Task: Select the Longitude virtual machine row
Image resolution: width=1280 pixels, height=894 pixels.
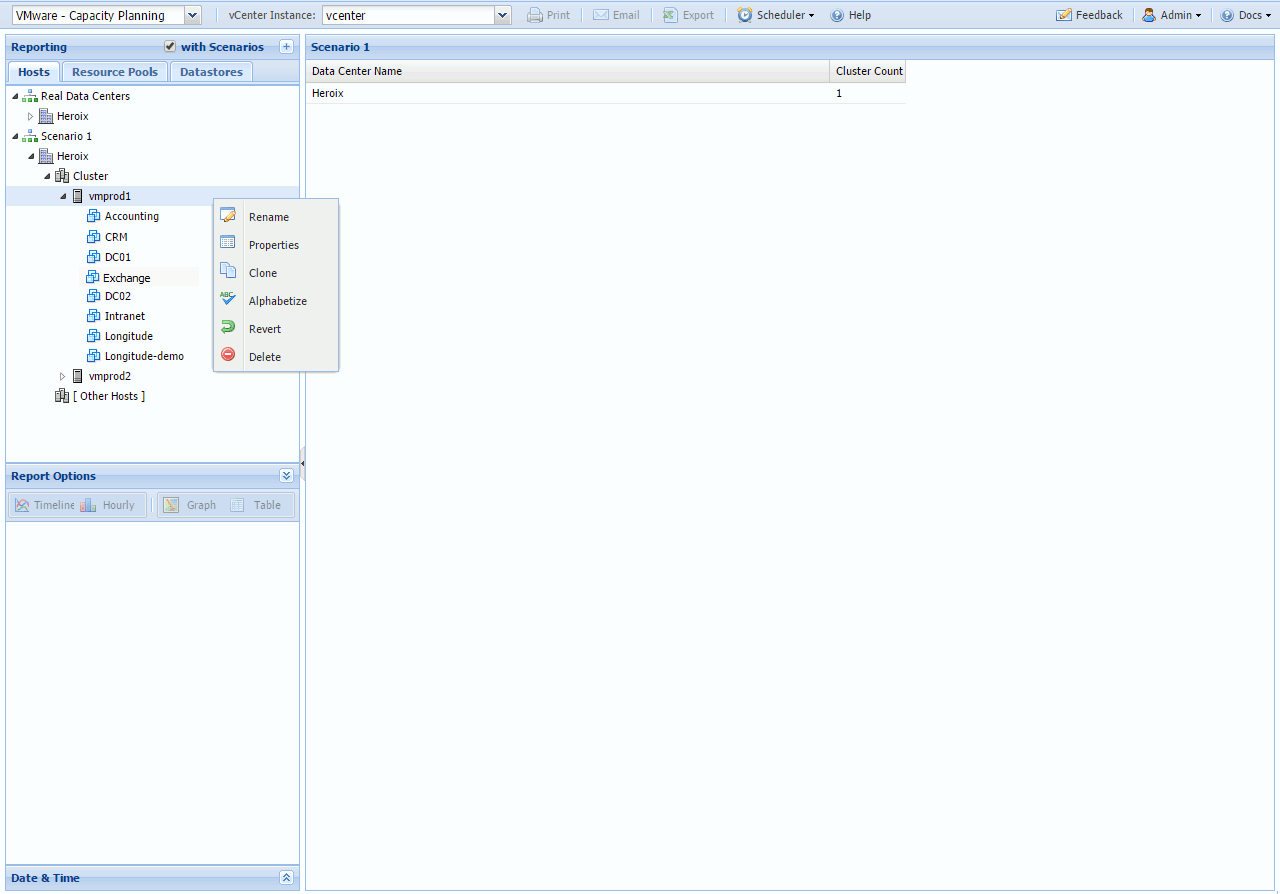Action: coord(129,336)
